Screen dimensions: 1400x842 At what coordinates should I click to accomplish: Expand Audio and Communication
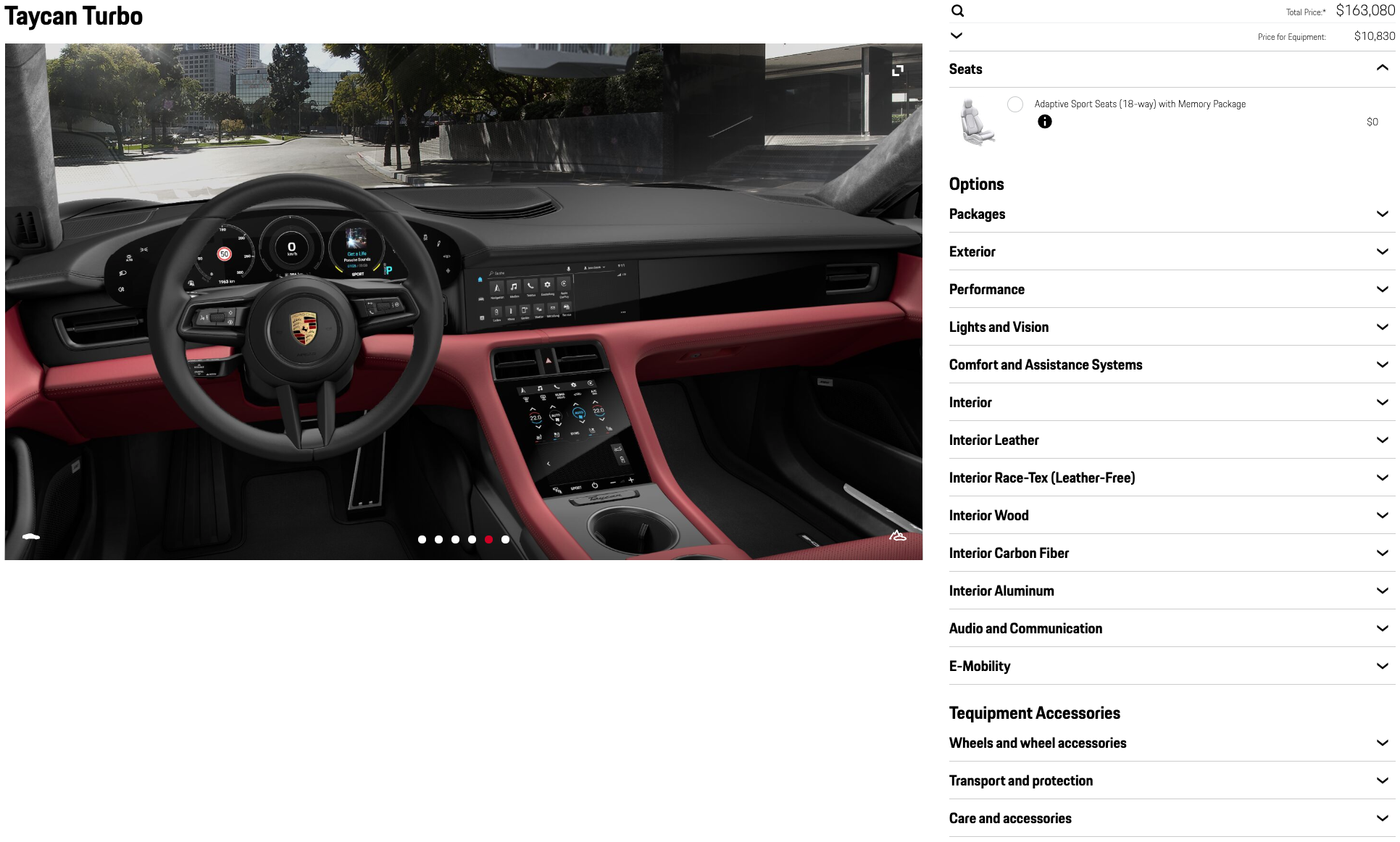point(1382,628)
